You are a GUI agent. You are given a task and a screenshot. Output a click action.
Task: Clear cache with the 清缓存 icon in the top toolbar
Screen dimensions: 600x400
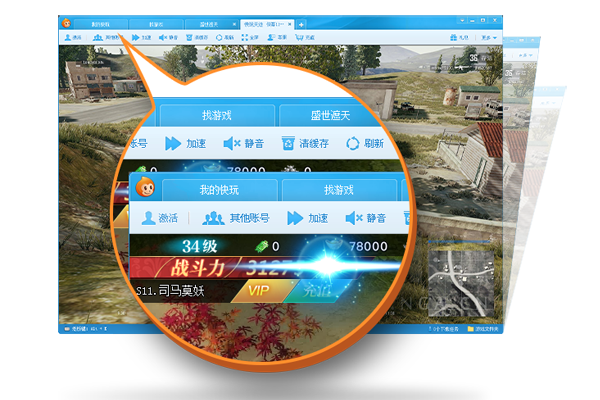[x=189, y=37]
